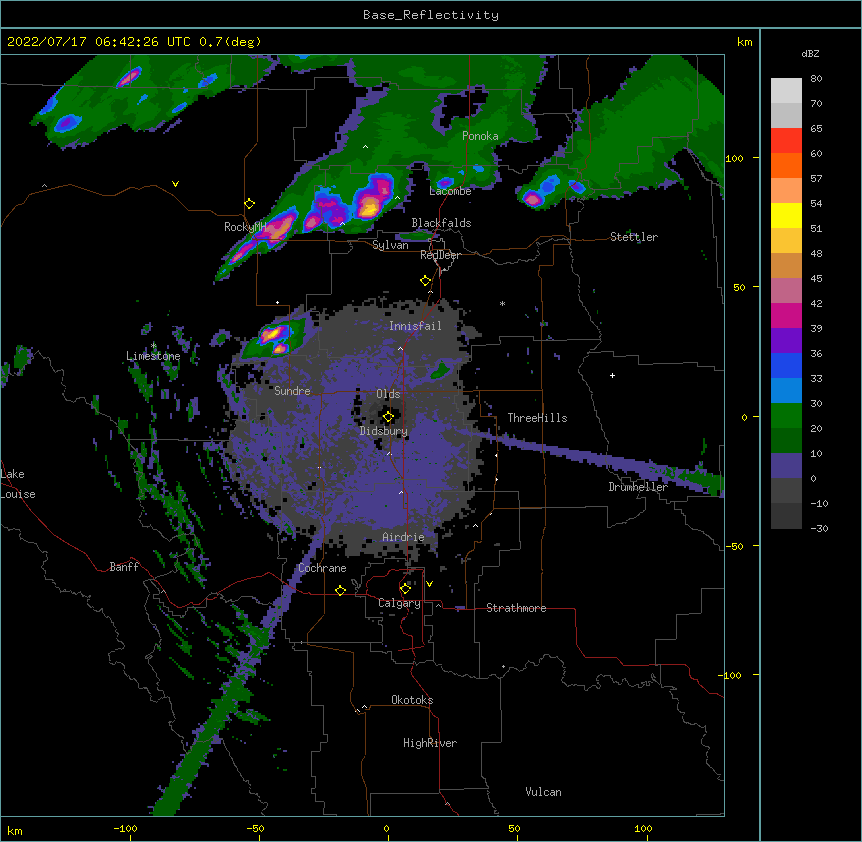
Task: Click the HighRiver label
Action: point(430,743)
